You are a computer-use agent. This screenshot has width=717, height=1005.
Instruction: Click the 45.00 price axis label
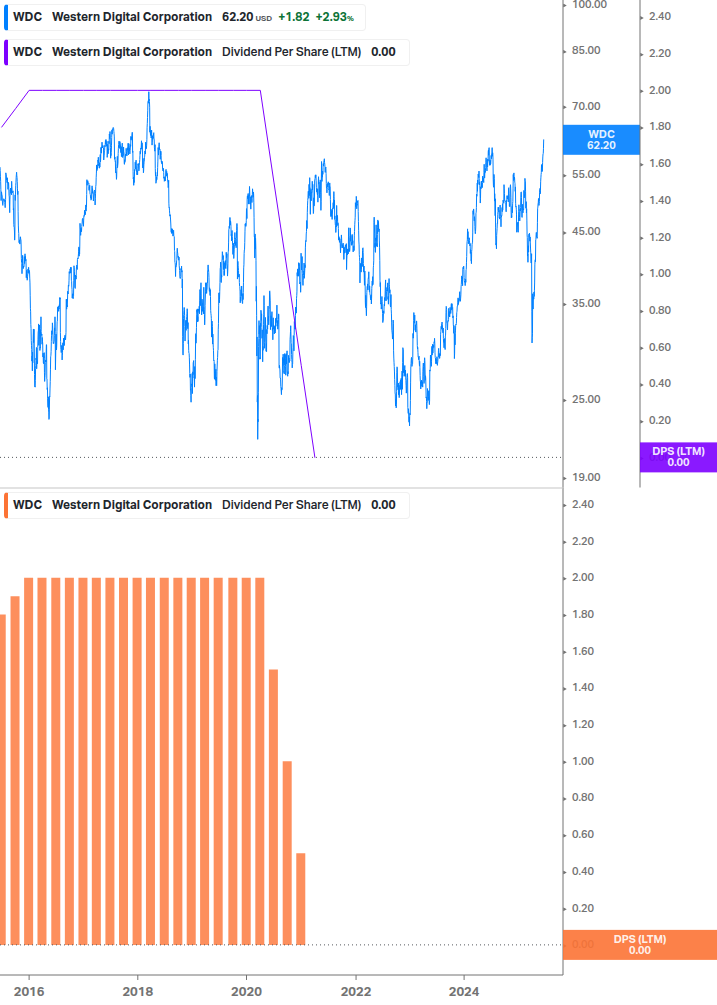586,231
